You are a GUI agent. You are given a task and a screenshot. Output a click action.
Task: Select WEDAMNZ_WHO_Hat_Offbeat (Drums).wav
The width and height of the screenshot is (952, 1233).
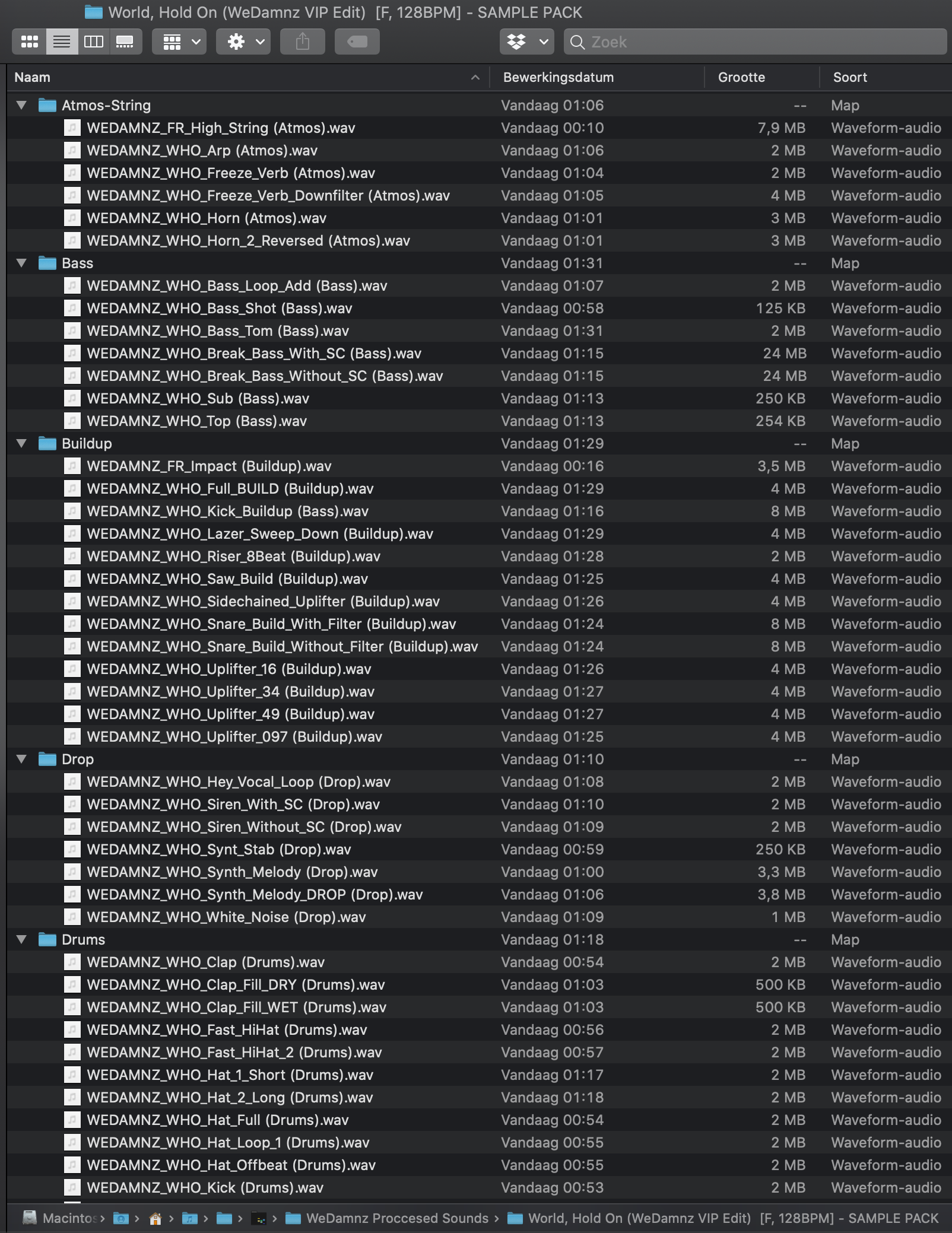point(231,1165)
